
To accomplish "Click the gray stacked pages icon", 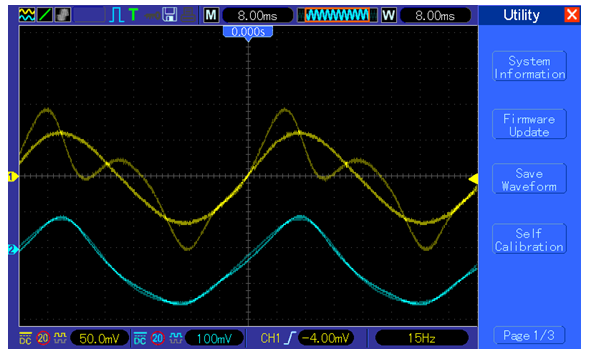I will tap(63, 15).
